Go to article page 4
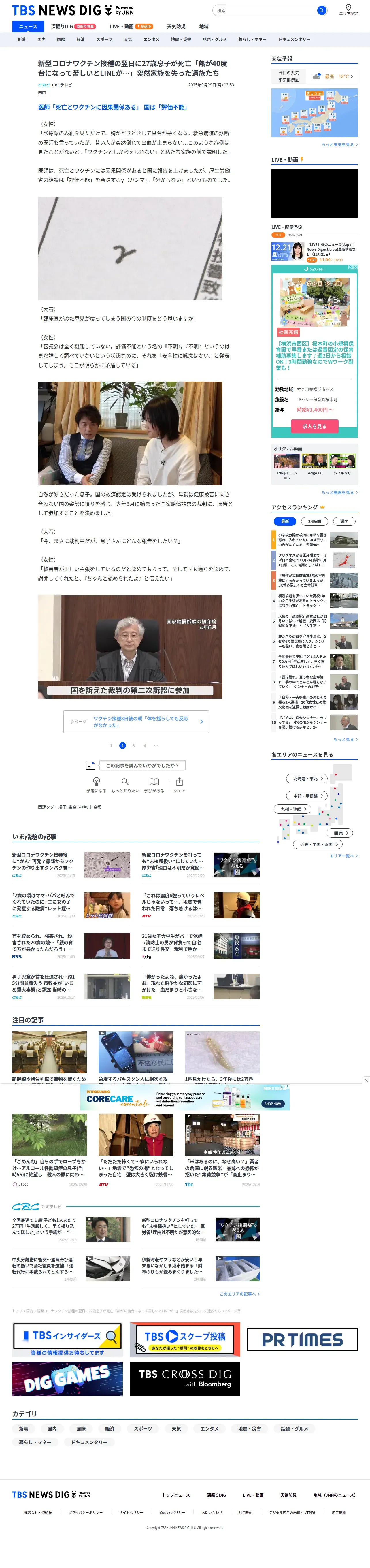 (x=145, y=746)
